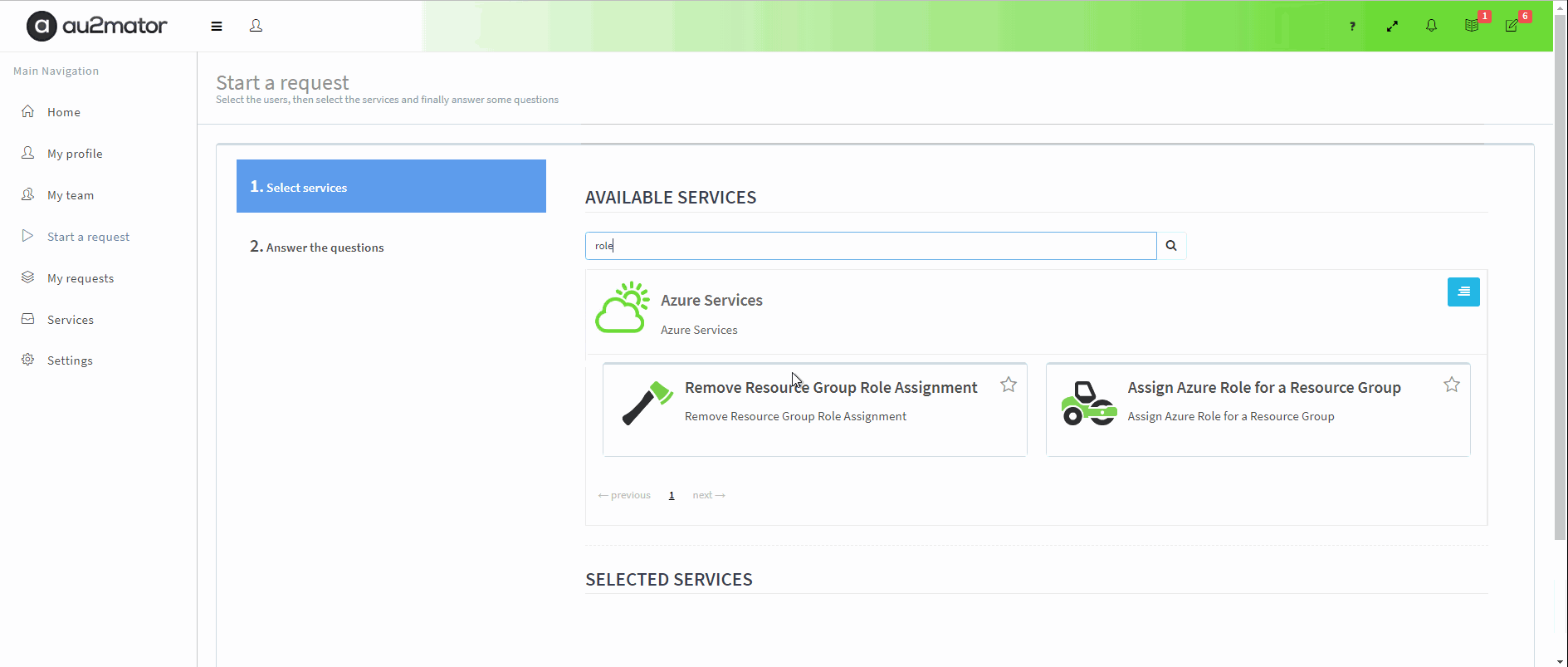This screenshot has width=1568, height=667.
Task: Click the hamburger menu icon in header
Action: [x=217, y=27]
